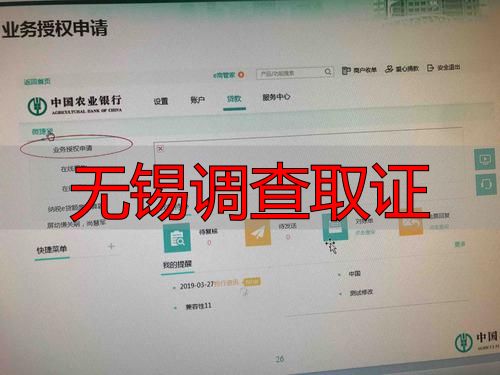Click the 待发送 paper plane icon
Viewport: 500px width, 375px height.
pyautogui.click(x=257, y=233)
